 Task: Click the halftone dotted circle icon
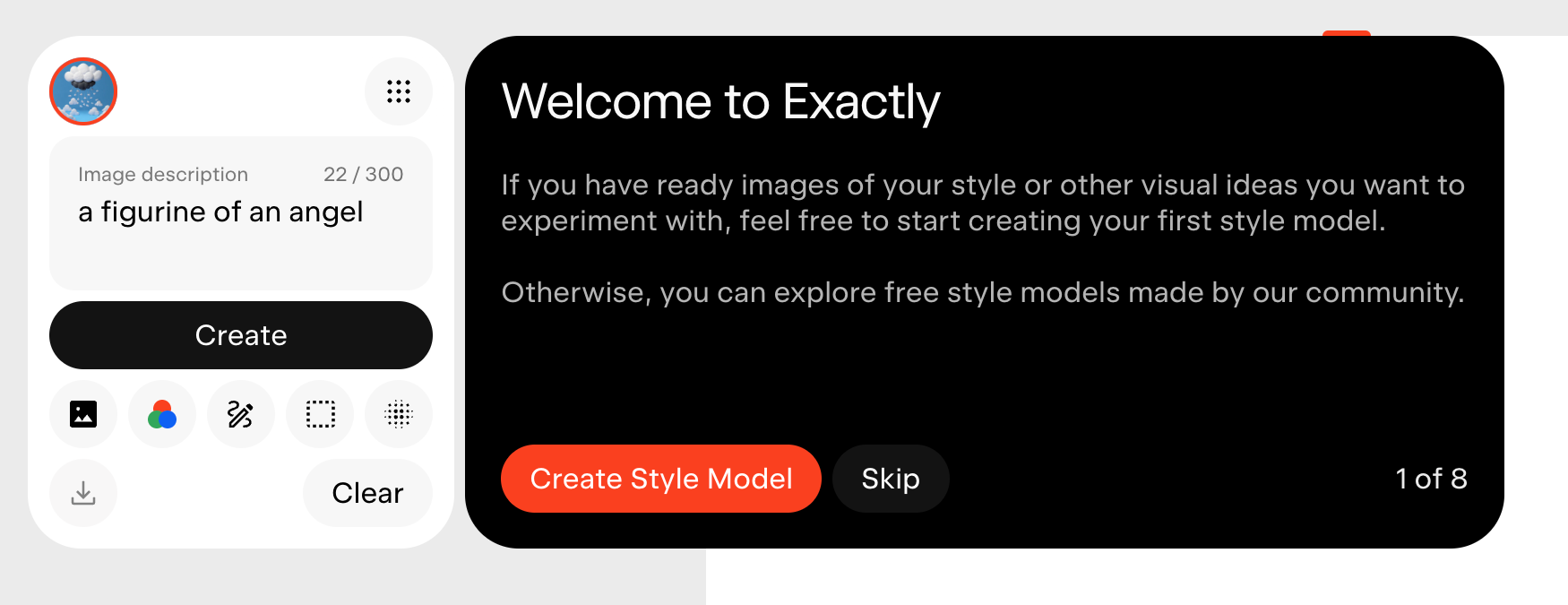click(399, 414)
